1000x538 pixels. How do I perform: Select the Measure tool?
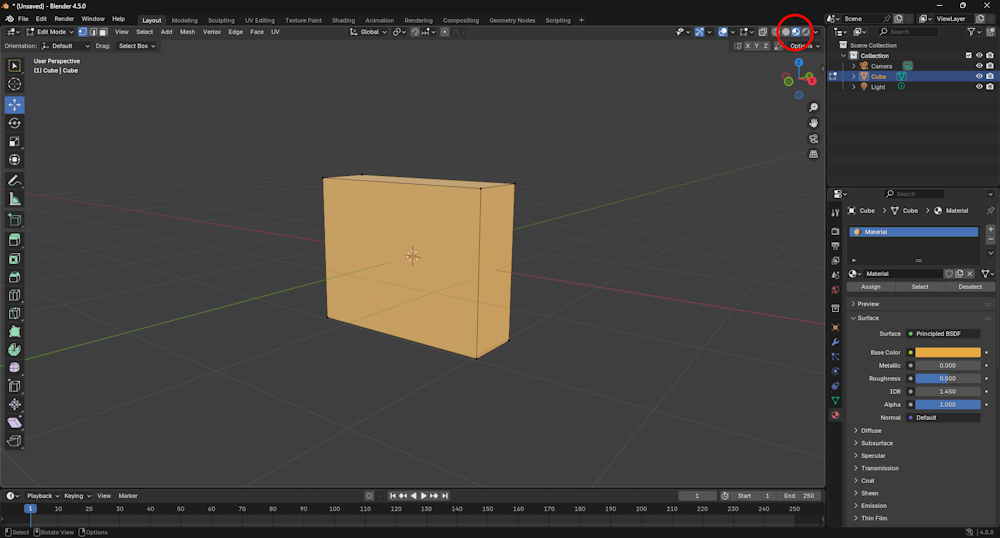pyautogui.click(x=14, y=199)
